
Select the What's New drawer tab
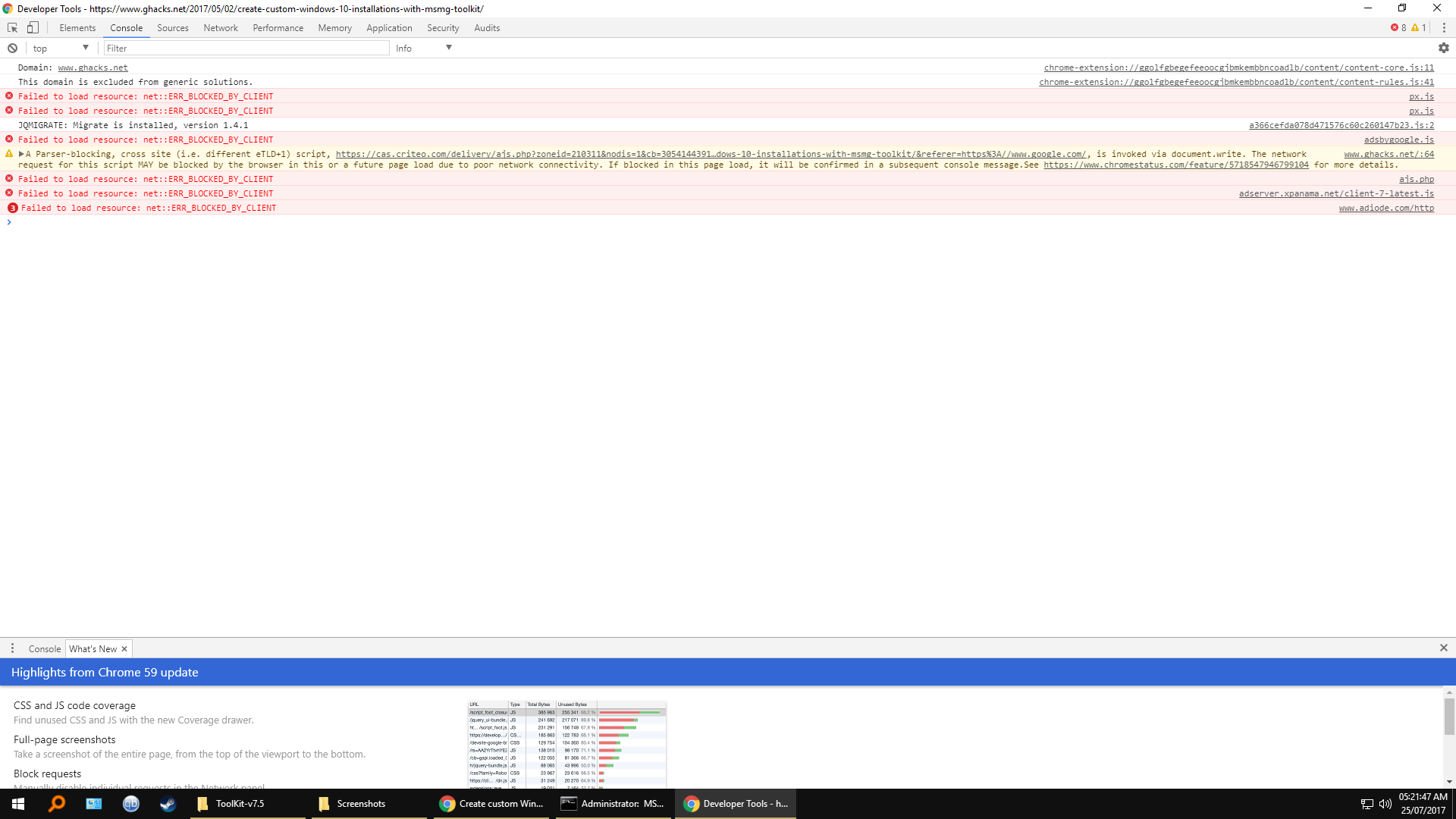(93, 648)
